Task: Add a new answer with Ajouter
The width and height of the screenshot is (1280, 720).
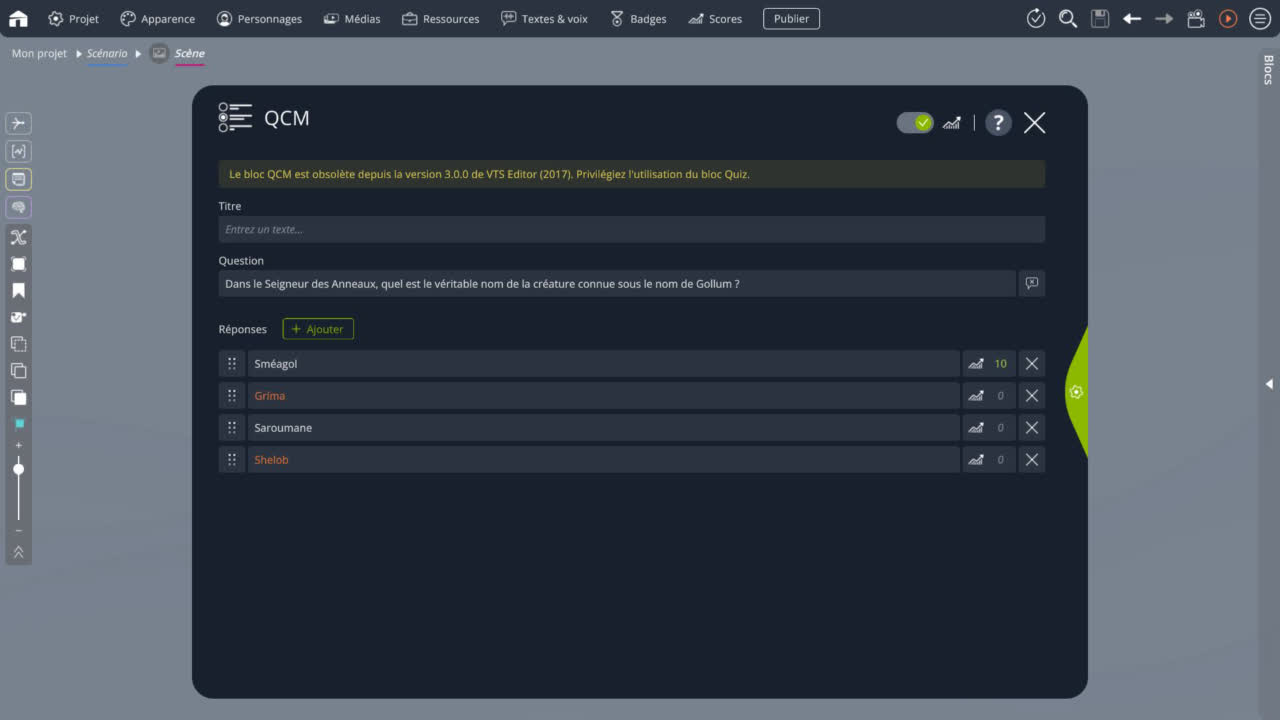Action: 318,329
